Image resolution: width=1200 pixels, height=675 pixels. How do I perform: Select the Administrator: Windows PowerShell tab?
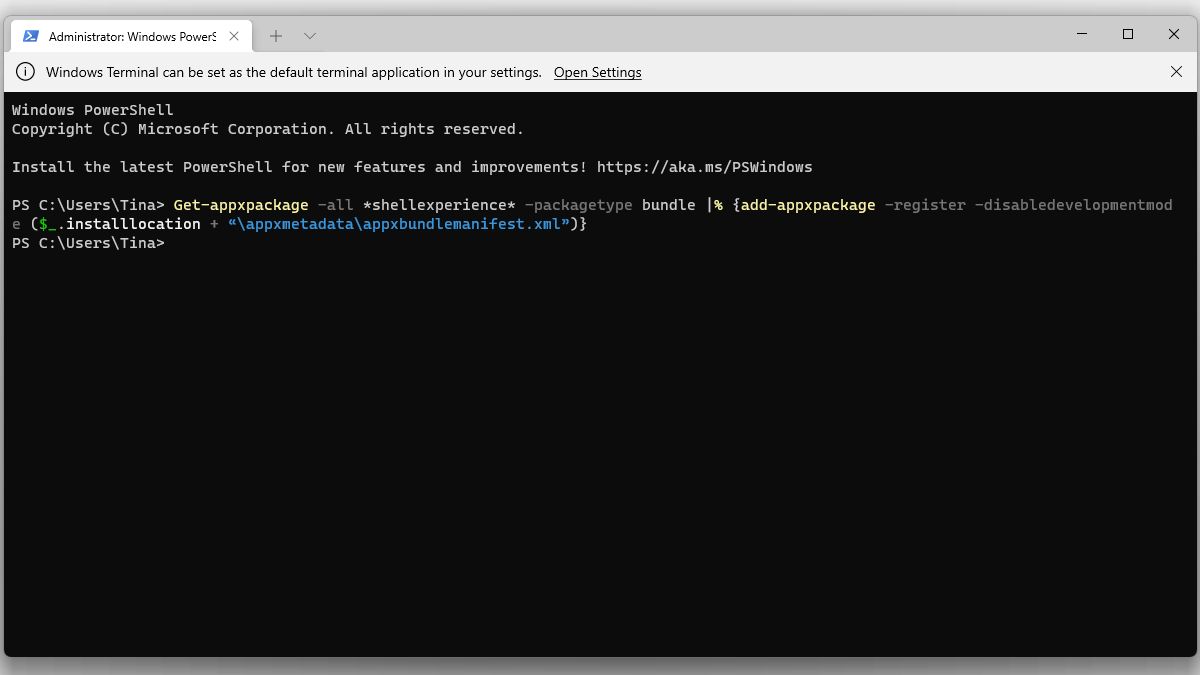coord(132,36)
